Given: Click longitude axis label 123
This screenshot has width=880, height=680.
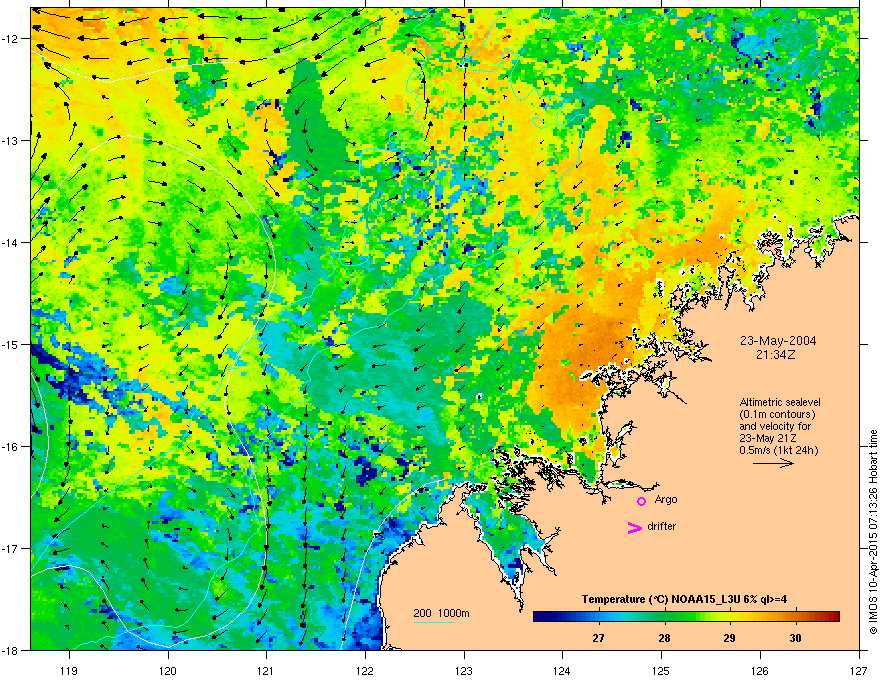Looking at the screenshot, I should click(x=464, y=670).
